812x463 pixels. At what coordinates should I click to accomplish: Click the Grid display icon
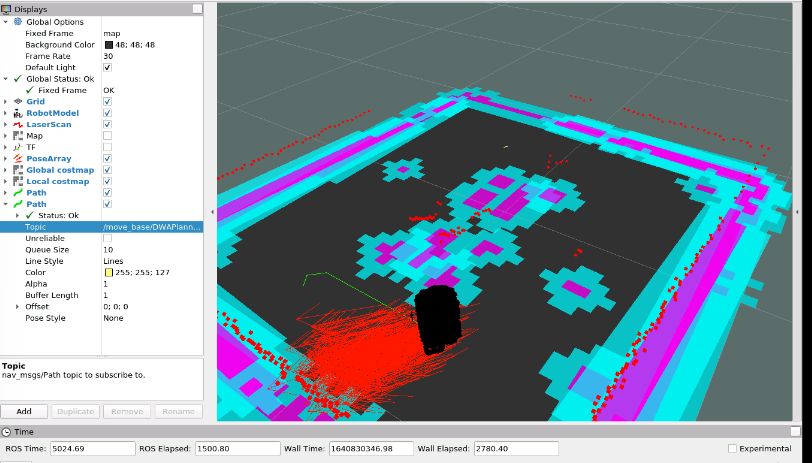pos(18,102)
